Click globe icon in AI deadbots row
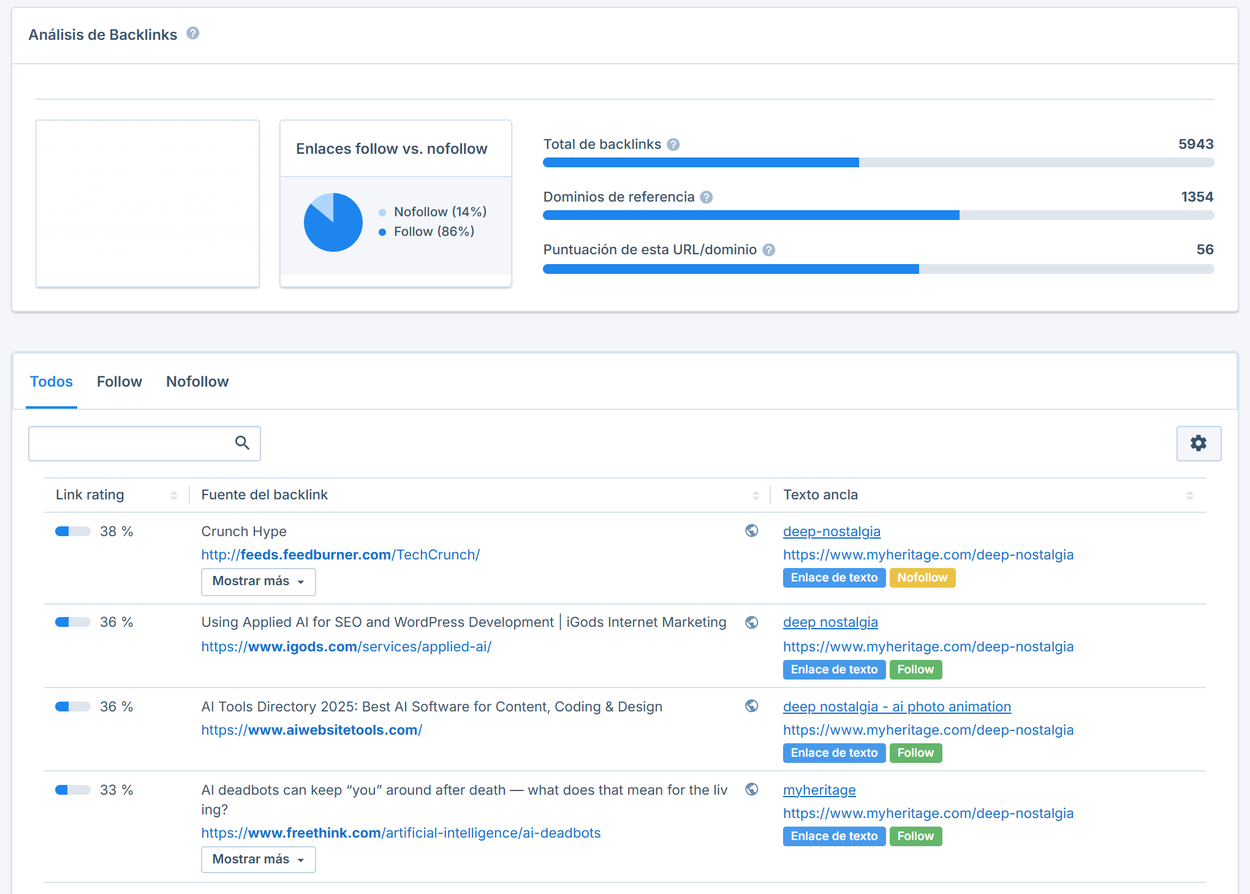Viewport: 1250px width, 894px height. tap(752, 789)
